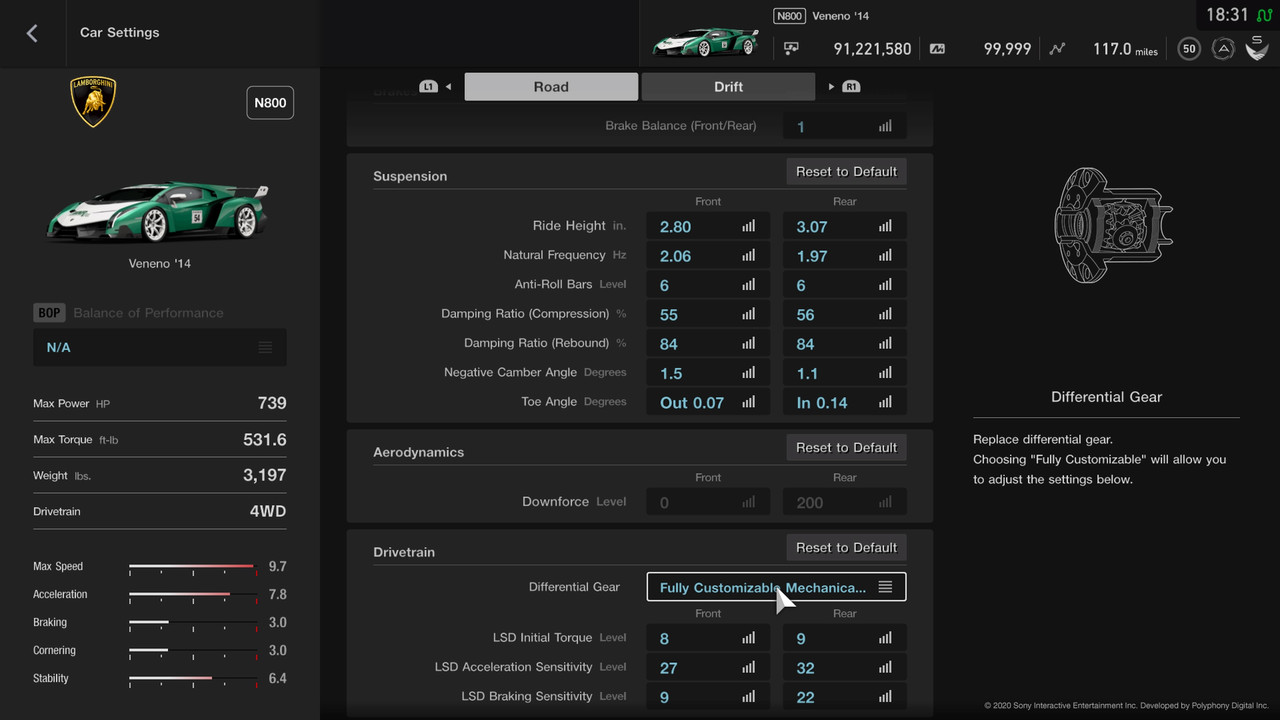1280x720 pixels.
Task: Click the driver rating badge icon
Action: pyautogui.click(x=1222, y=48)
